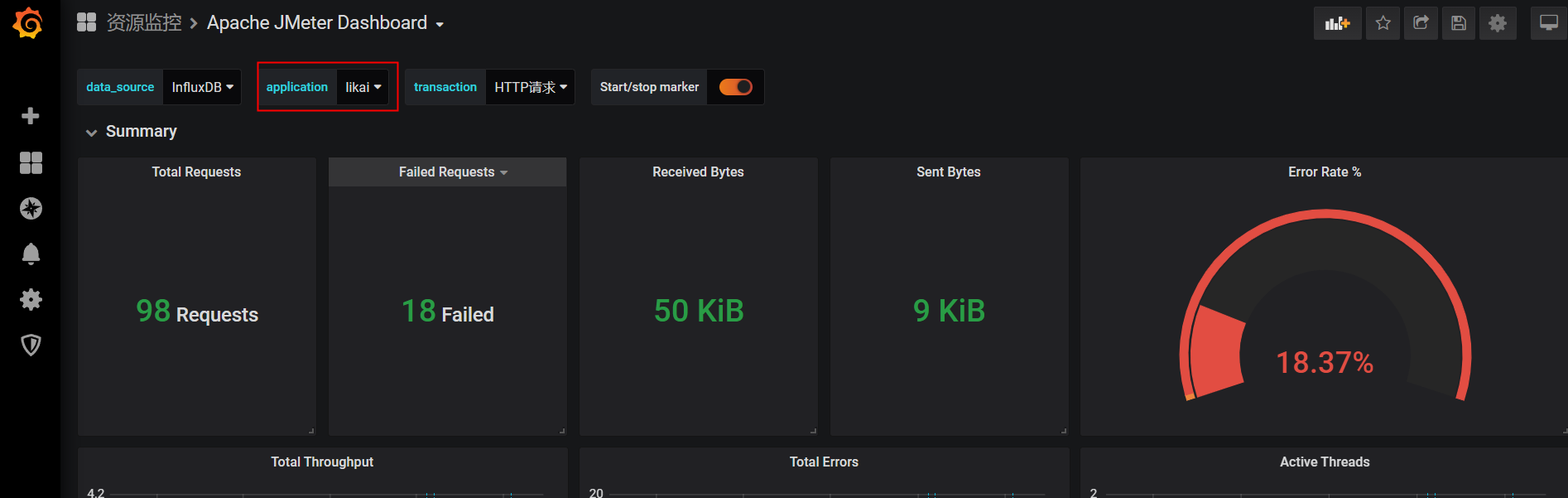Open the Create plus menu

[31, 116]
